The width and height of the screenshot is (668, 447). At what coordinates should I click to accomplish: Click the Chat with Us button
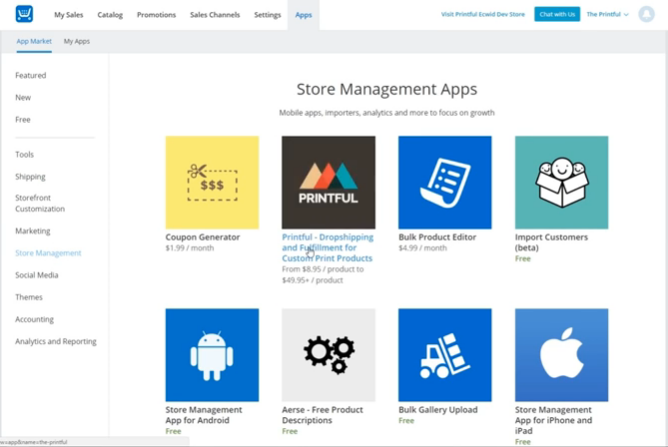pyautogui.click(x=557, y=14)
